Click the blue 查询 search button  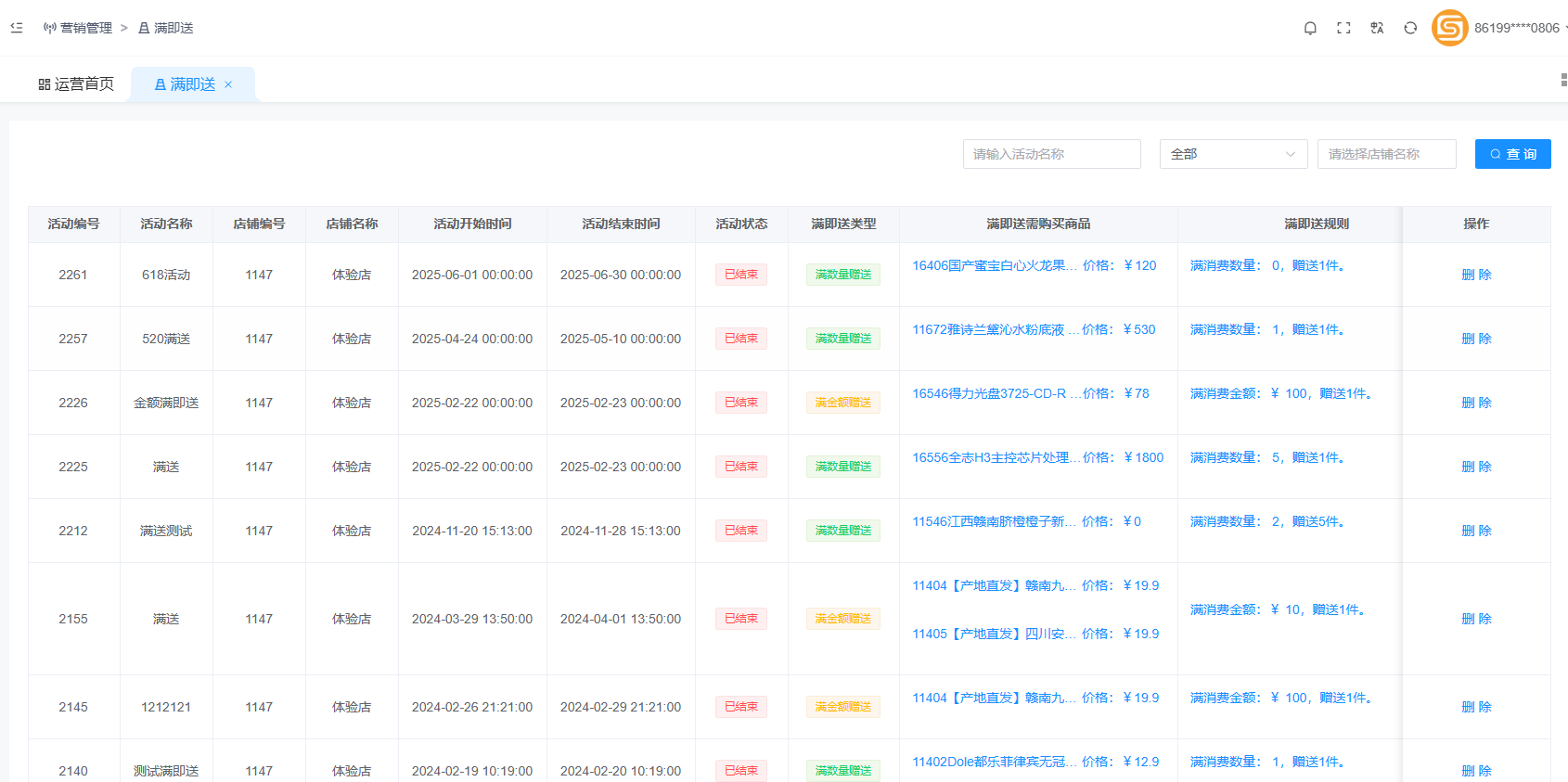coord(1512,154)
